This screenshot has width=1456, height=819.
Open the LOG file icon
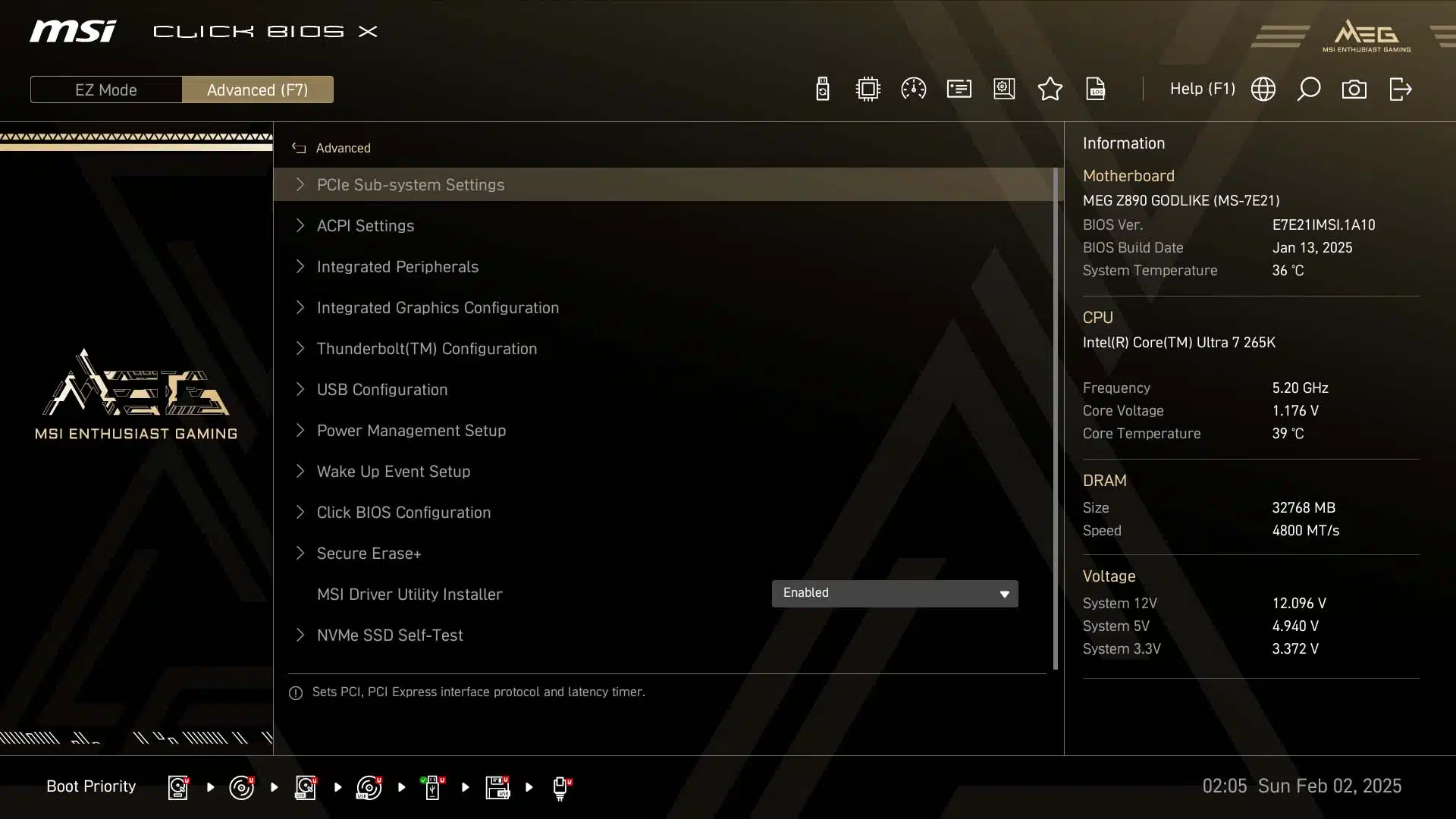pos(1095,89)
